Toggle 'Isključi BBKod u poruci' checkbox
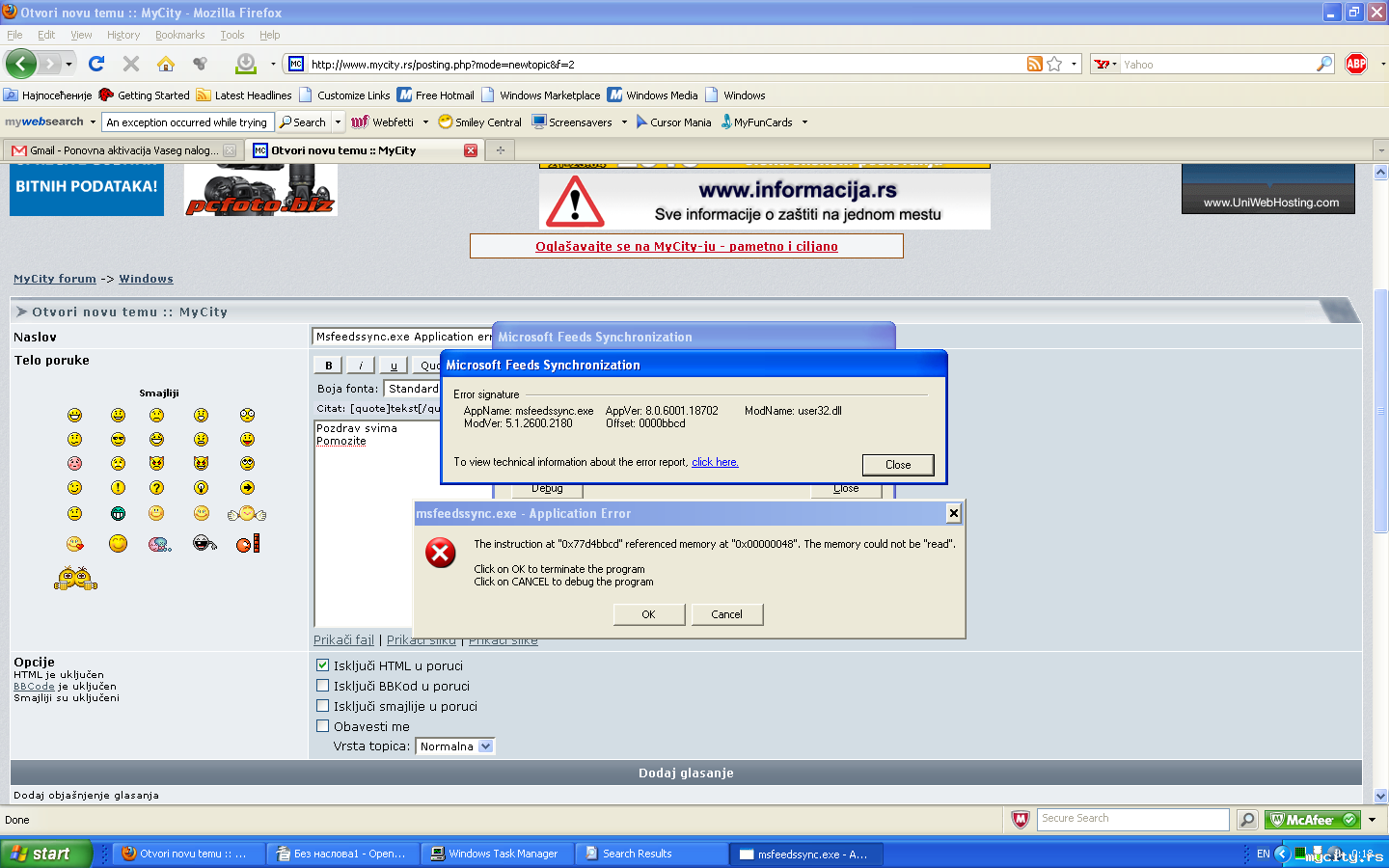This screenshot has width=1389, height=868. tap(323, 686)
